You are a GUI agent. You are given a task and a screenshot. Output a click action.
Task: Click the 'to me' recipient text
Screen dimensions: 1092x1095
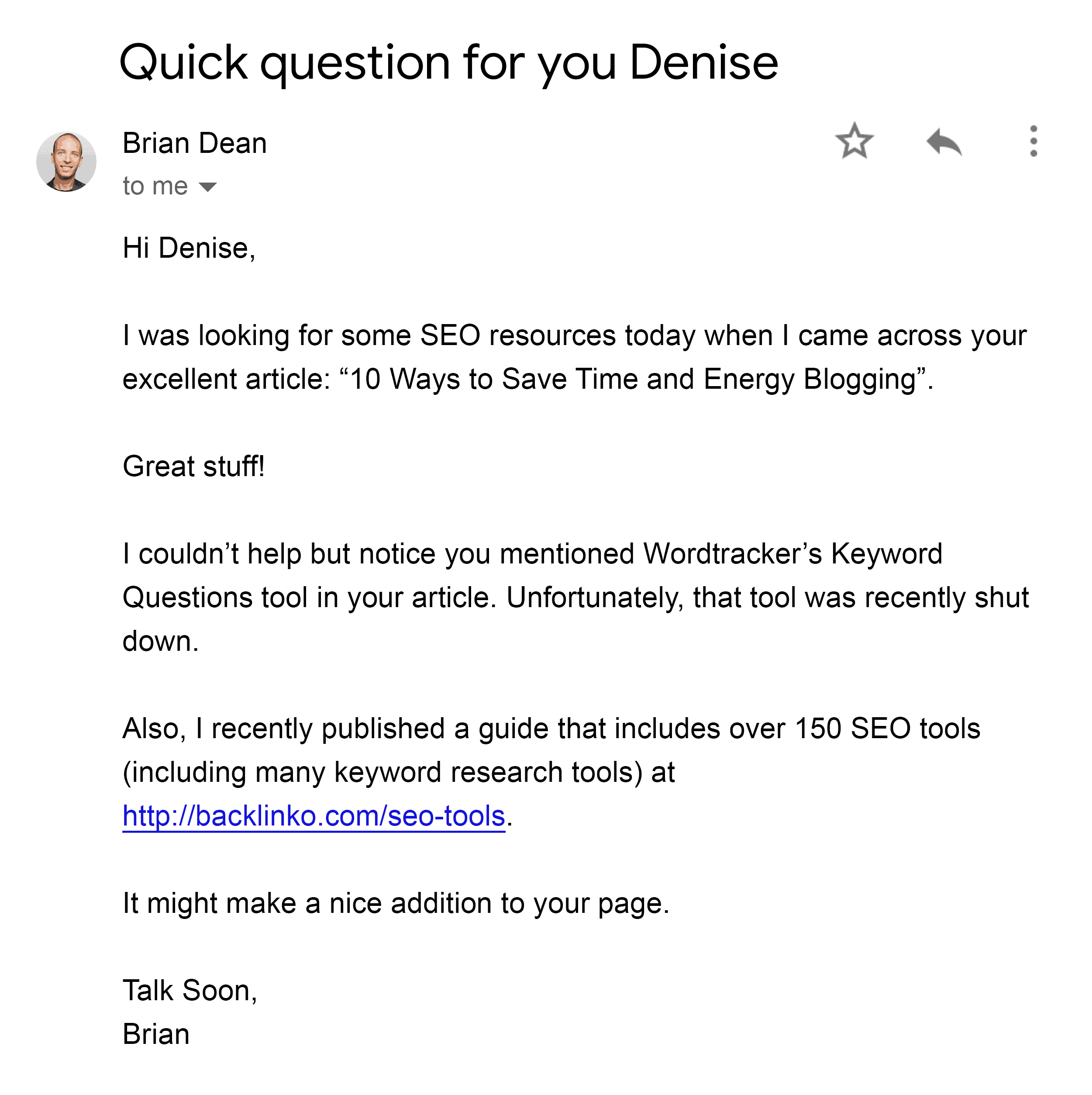point(155,186)
